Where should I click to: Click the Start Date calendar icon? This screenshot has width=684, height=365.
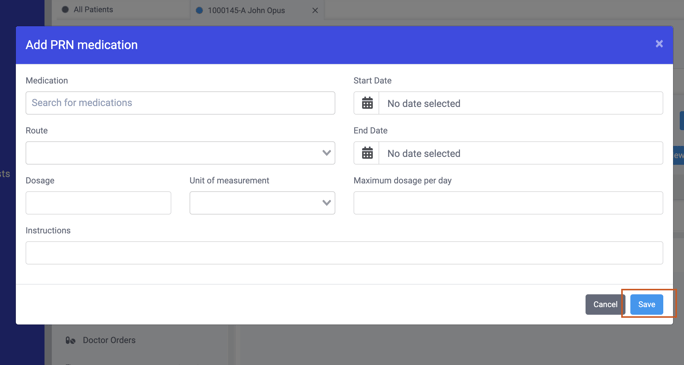[367, 103]
